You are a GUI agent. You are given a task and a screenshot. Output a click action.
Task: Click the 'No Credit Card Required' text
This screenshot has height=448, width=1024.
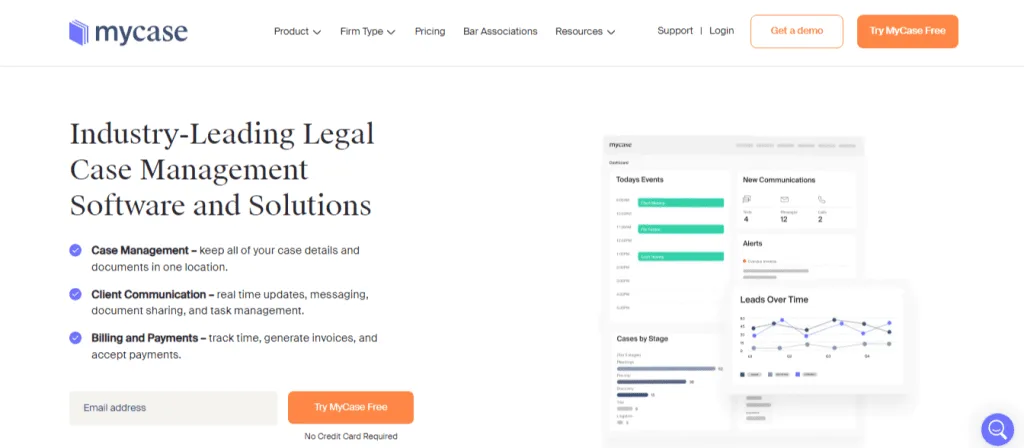click(351, 436)
